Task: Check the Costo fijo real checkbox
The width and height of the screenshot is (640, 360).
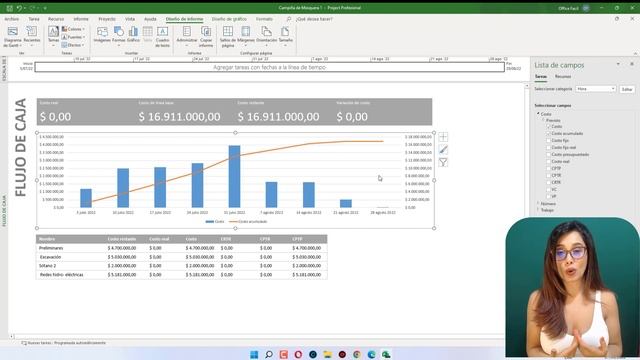Action: [549, 147]
